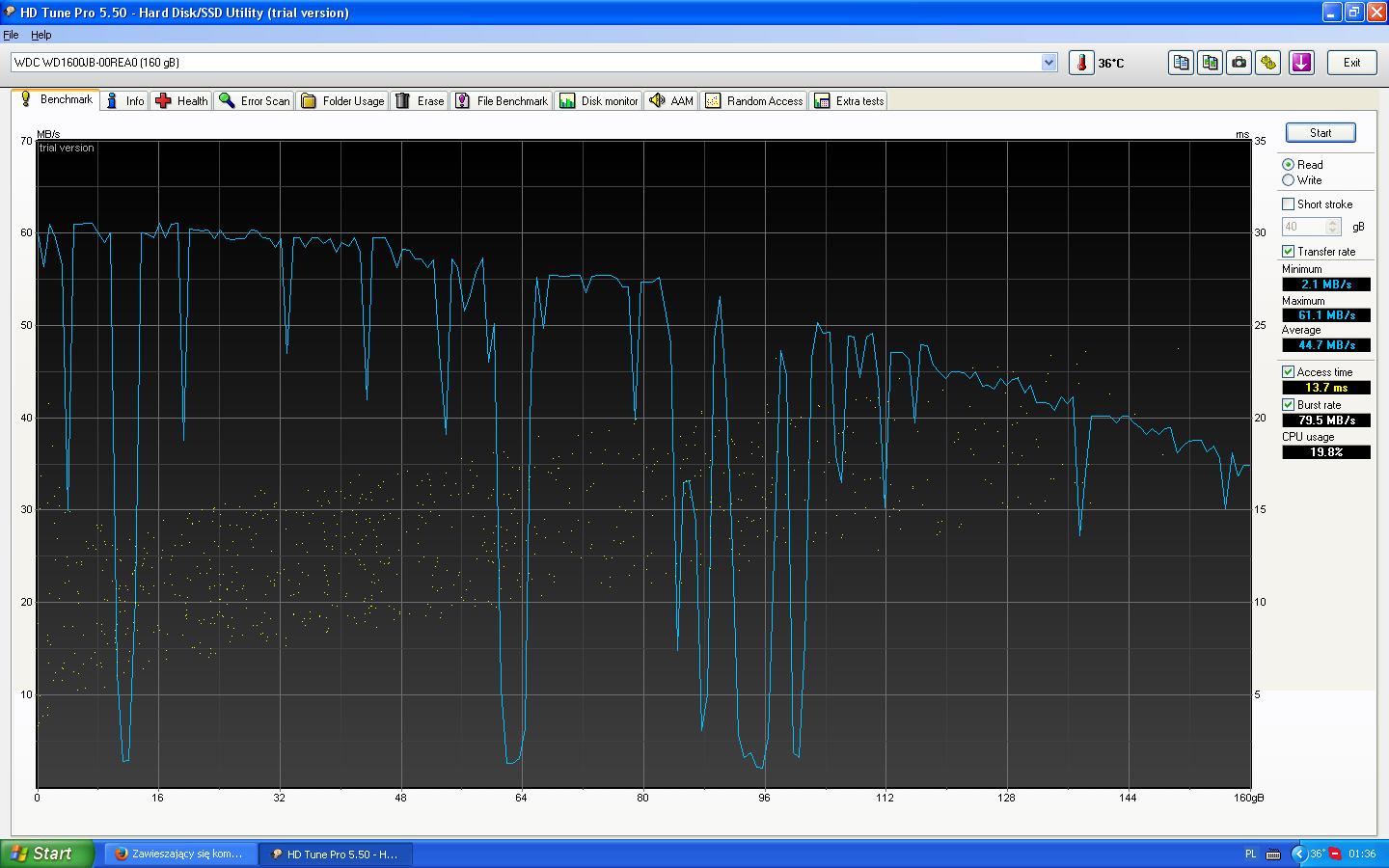Click the PL language indicator in the taskbar
1389x868 pixels.
pos(1251,854)
